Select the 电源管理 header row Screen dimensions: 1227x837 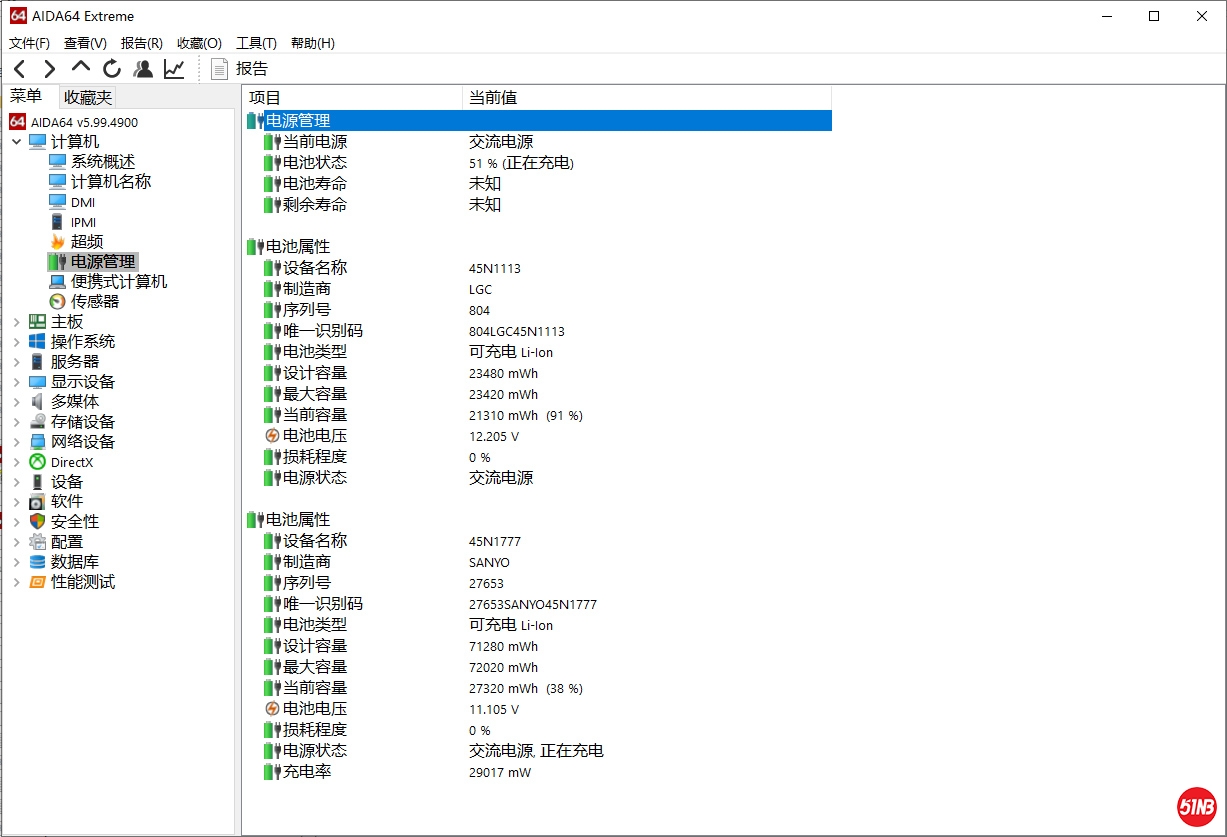297,121
